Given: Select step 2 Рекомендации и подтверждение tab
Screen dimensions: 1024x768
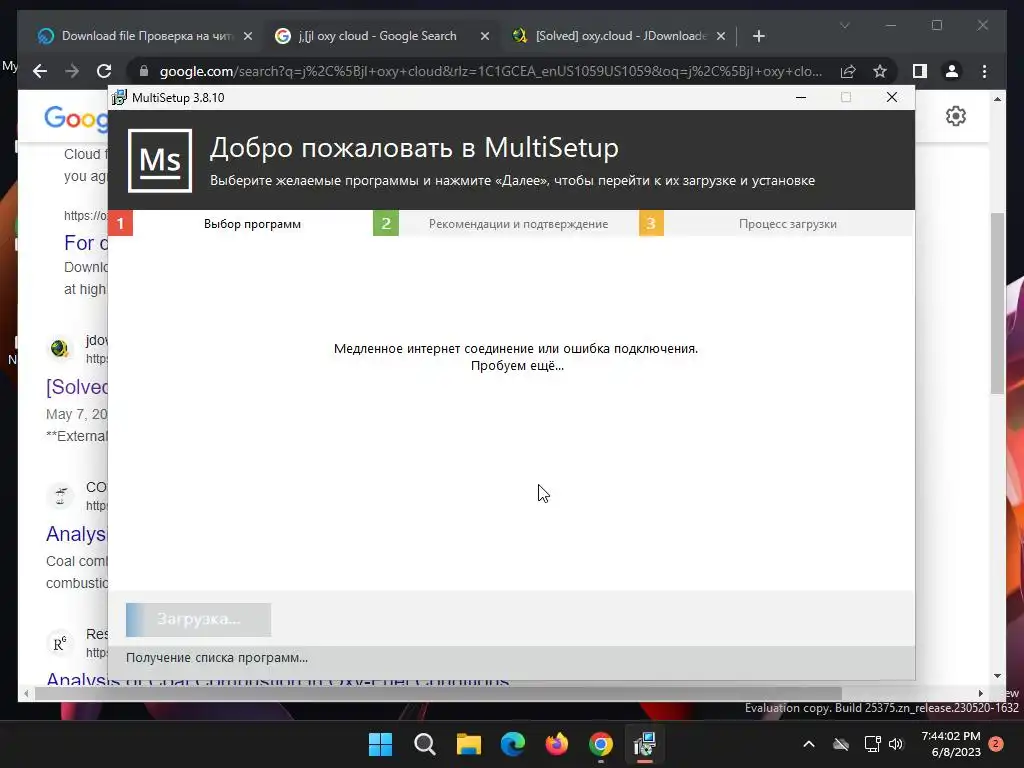Looking at the screenshot, I should click(506, 223).
